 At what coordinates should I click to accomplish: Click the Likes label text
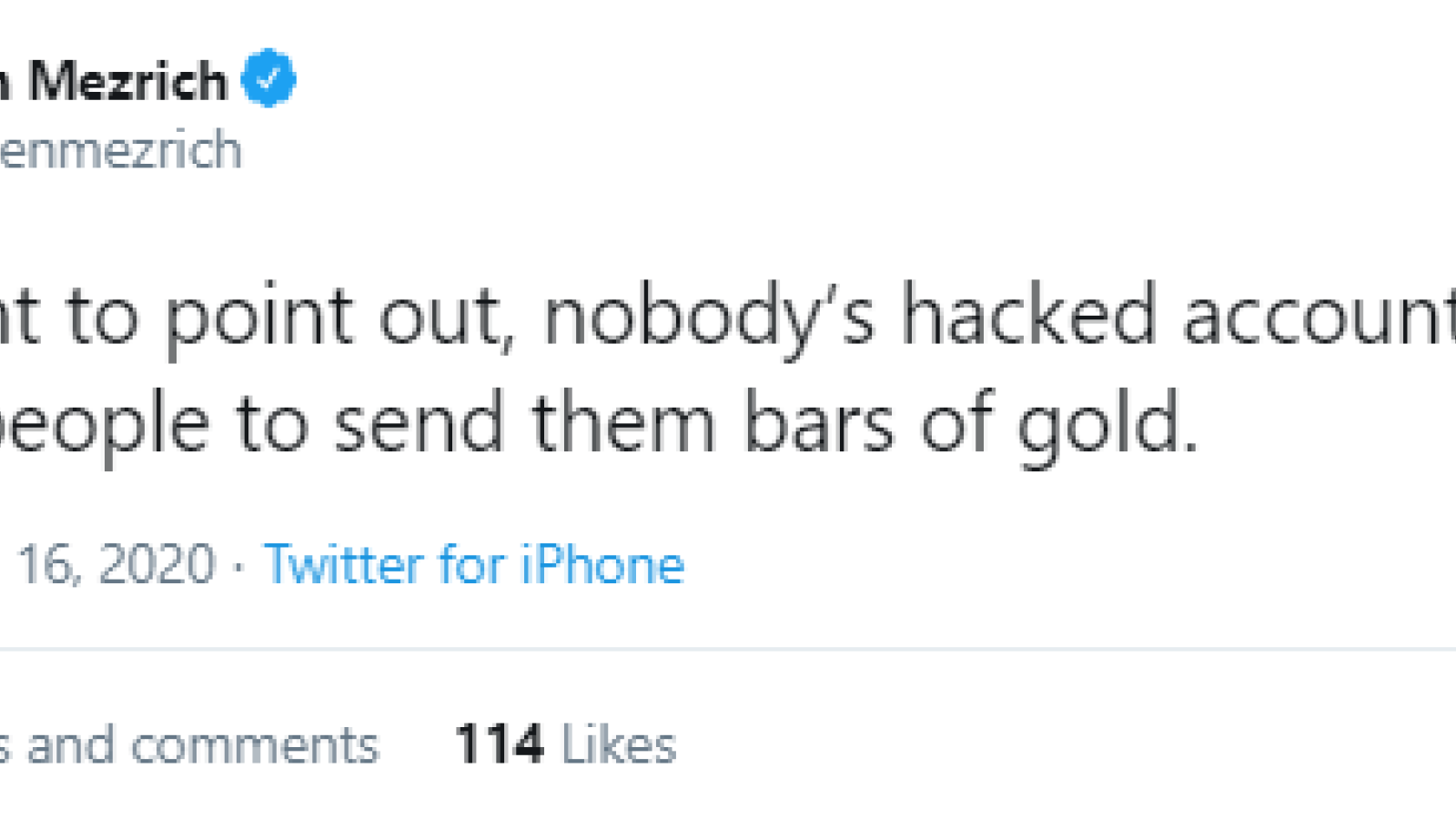pyautogui.click(x=619, y=745)
